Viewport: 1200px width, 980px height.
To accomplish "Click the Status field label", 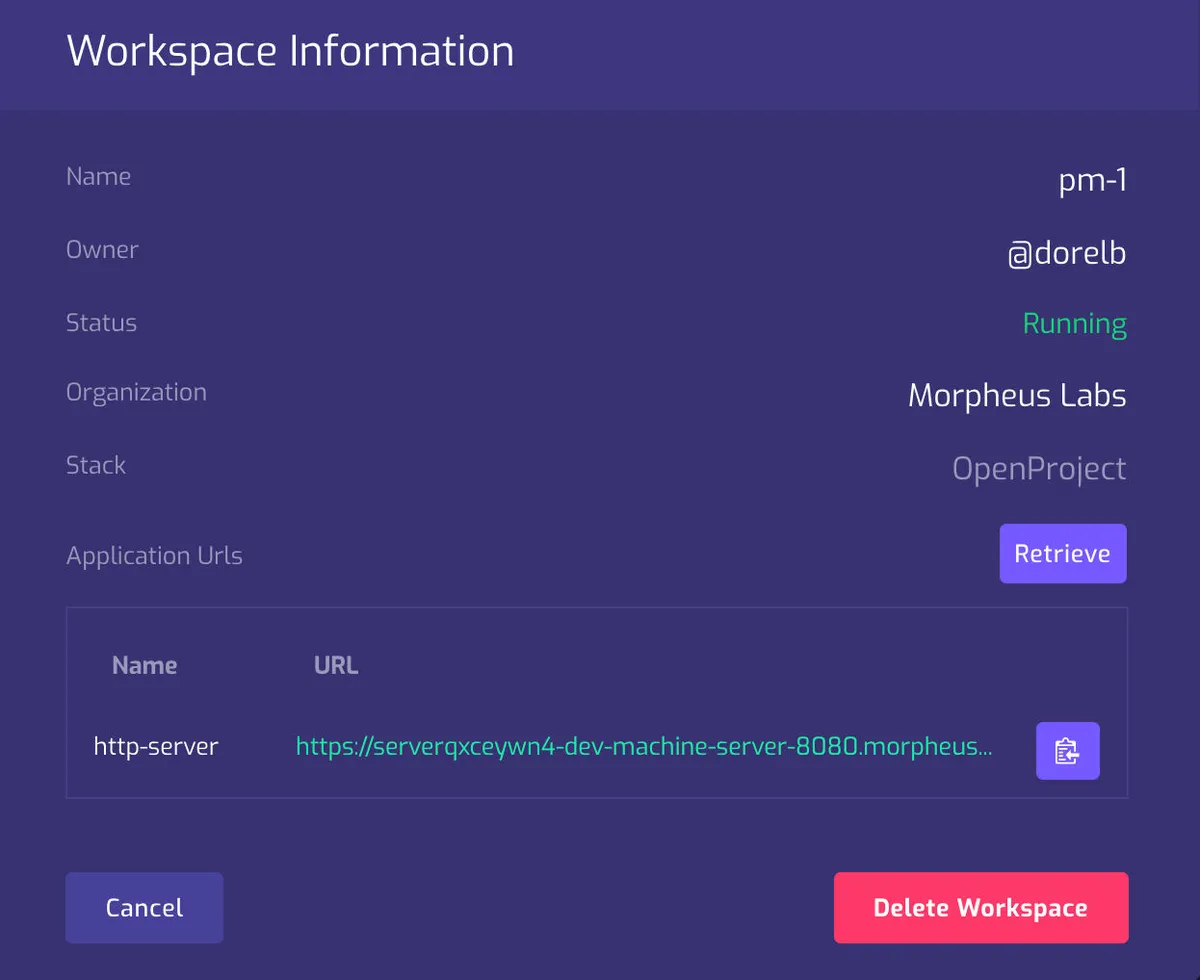I will (x=101, y=323).
